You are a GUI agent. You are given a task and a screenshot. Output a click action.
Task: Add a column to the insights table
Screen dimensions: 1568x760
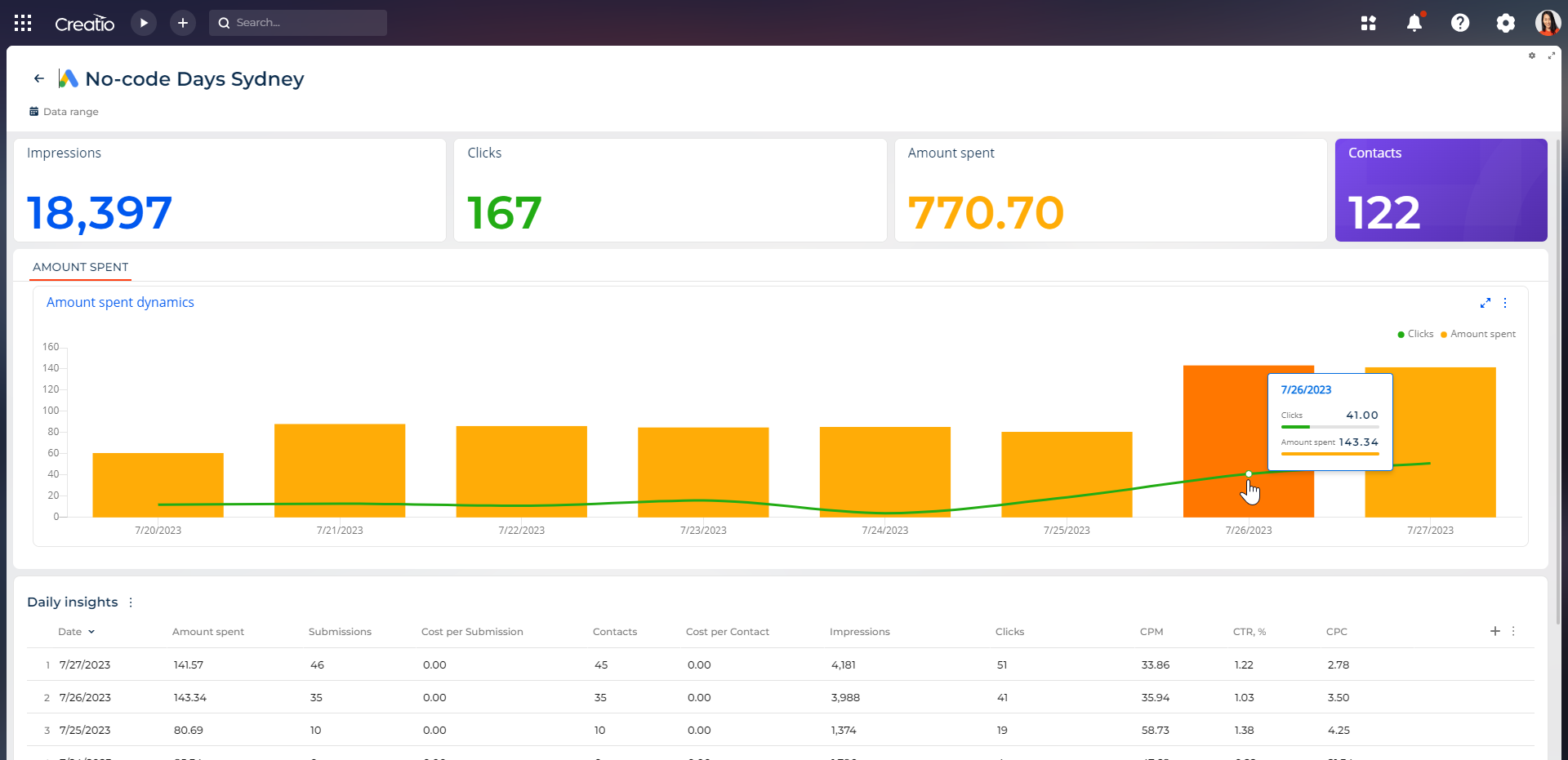(x=1494, y=631)
